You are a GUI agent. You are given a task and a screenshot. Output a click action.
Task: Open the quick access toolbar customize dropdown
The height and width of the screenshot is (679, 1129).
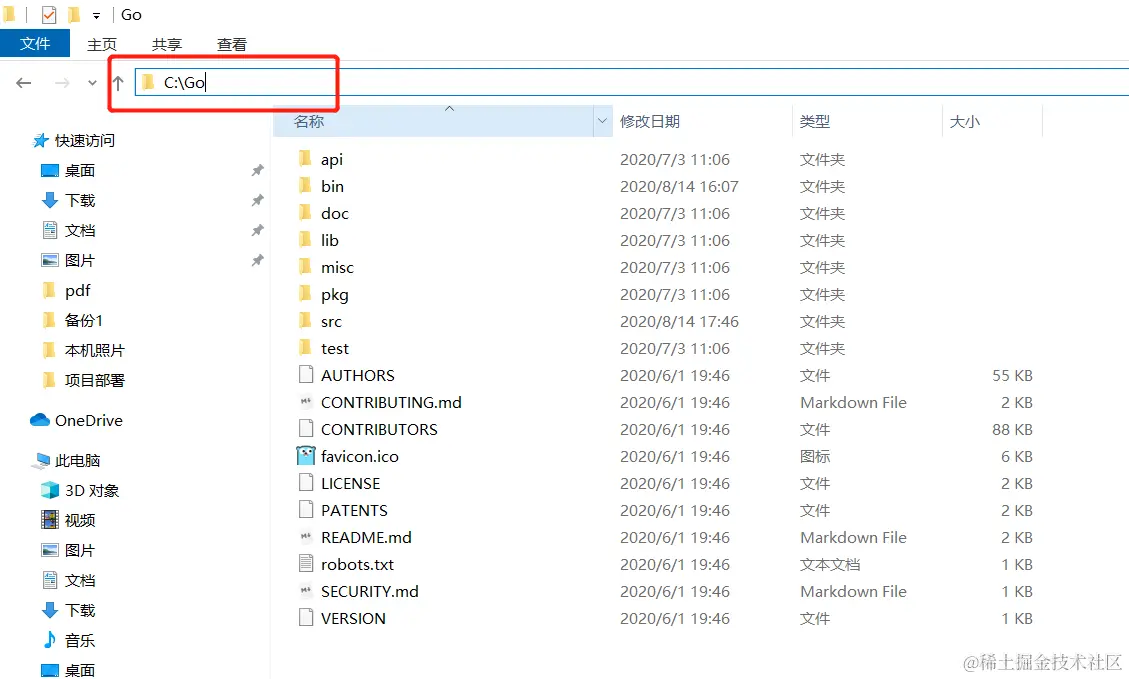click(x=96, y=15)
